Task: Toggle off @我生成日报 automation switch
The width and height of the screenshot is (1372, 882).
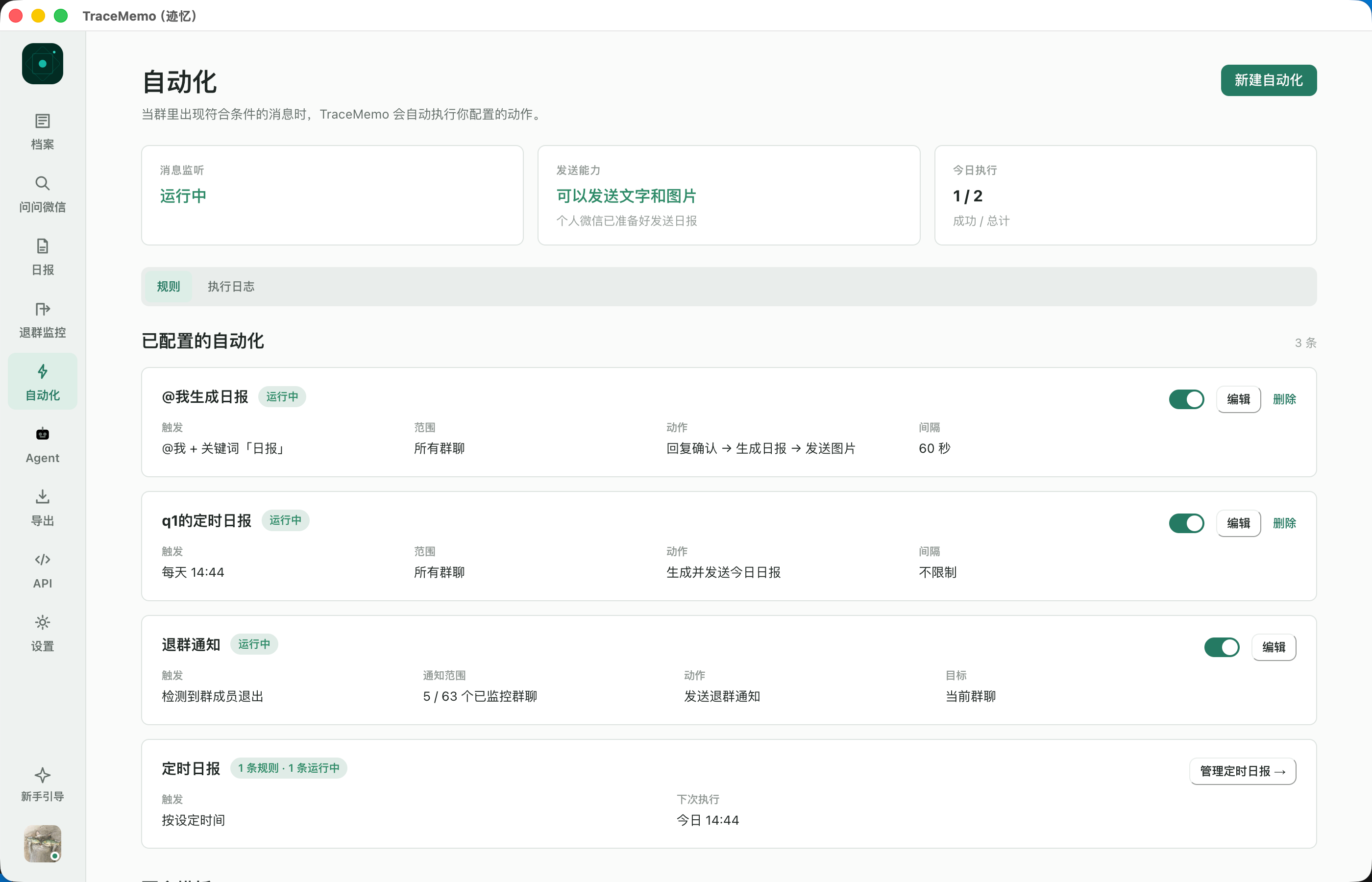Action: 1186,399
